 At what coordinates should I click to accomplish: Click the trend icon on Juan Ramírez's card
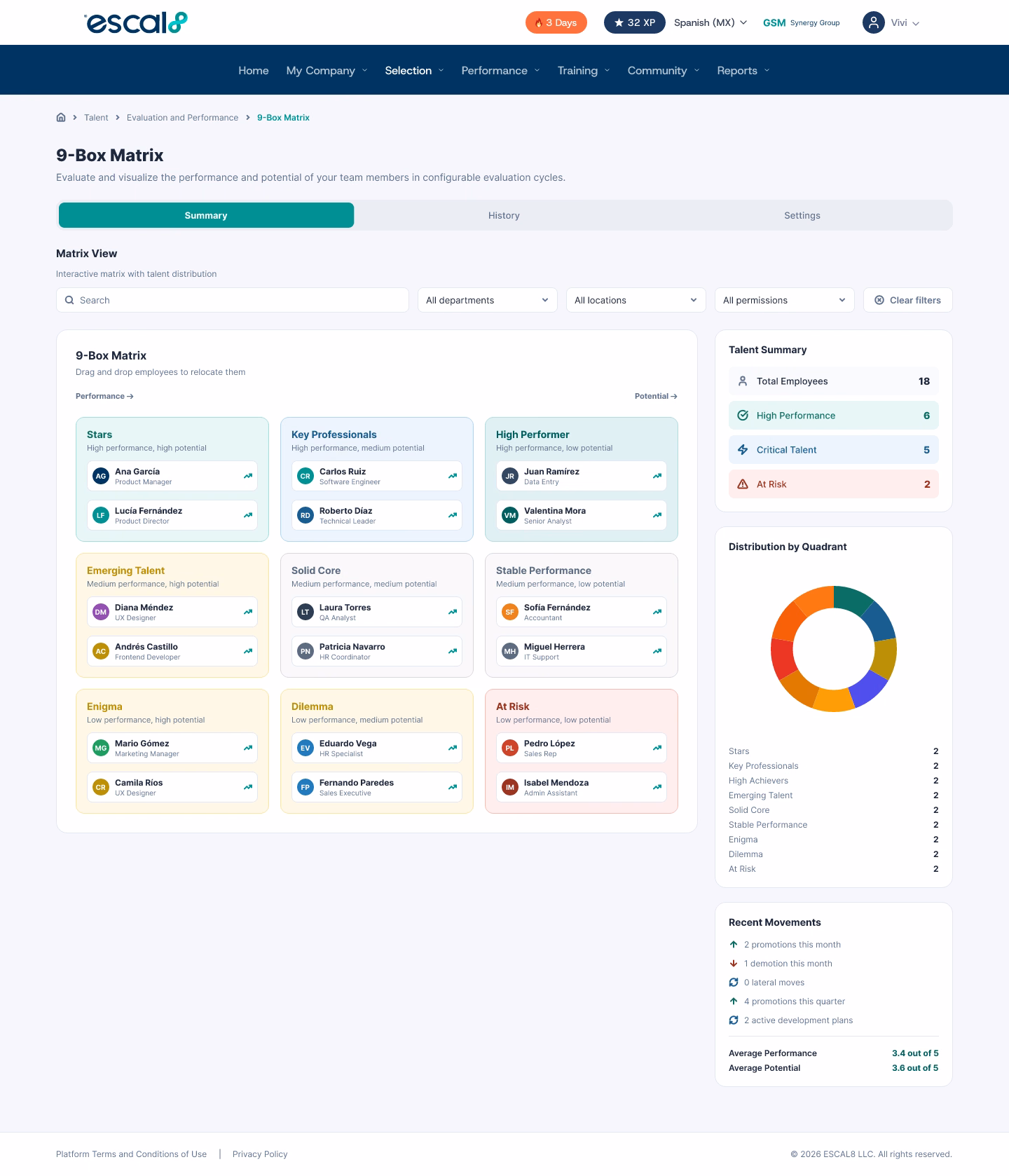[657, 476]
